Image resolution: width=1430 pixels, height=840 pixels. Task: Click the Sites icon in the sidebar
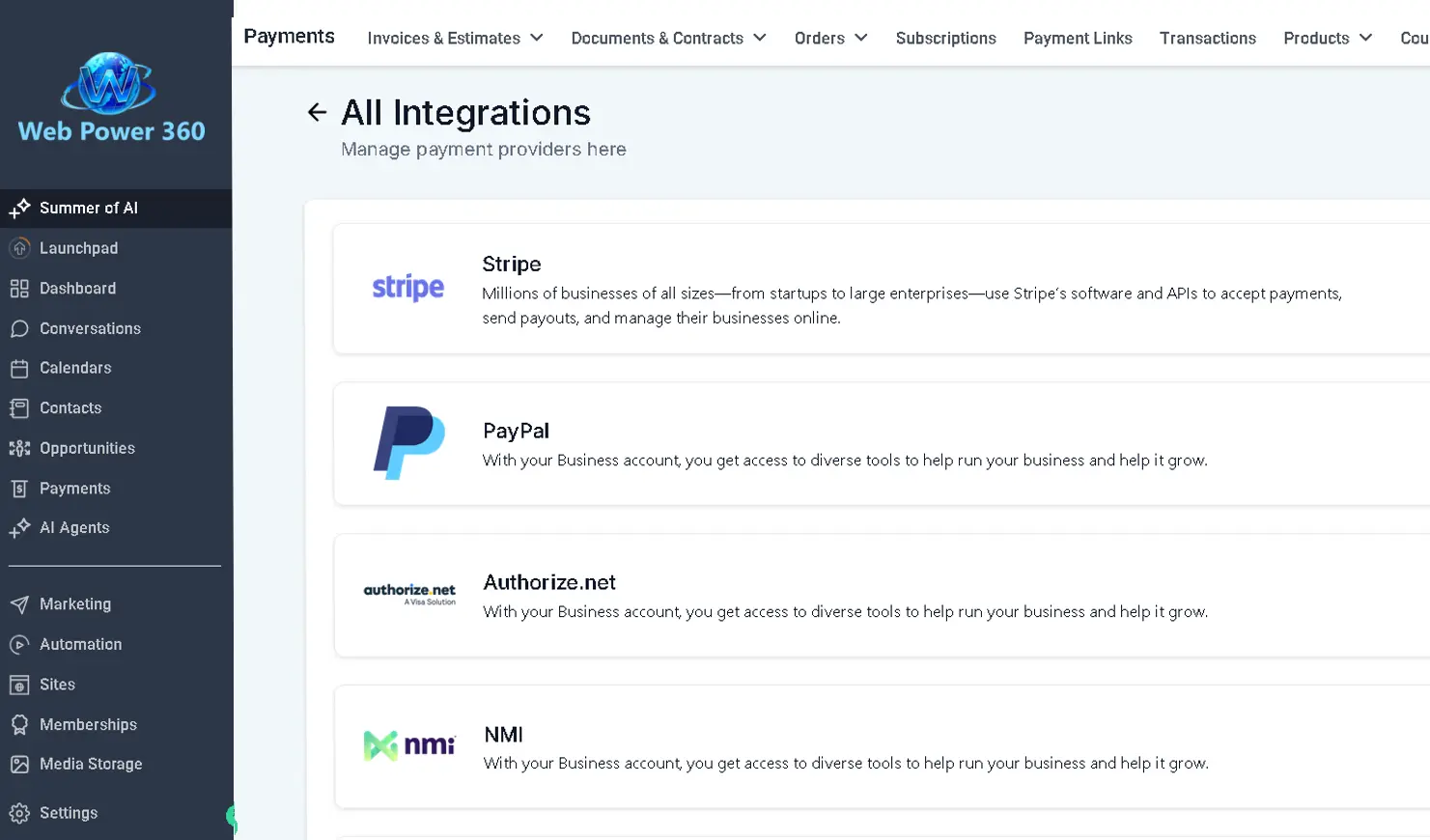point(19,685)
